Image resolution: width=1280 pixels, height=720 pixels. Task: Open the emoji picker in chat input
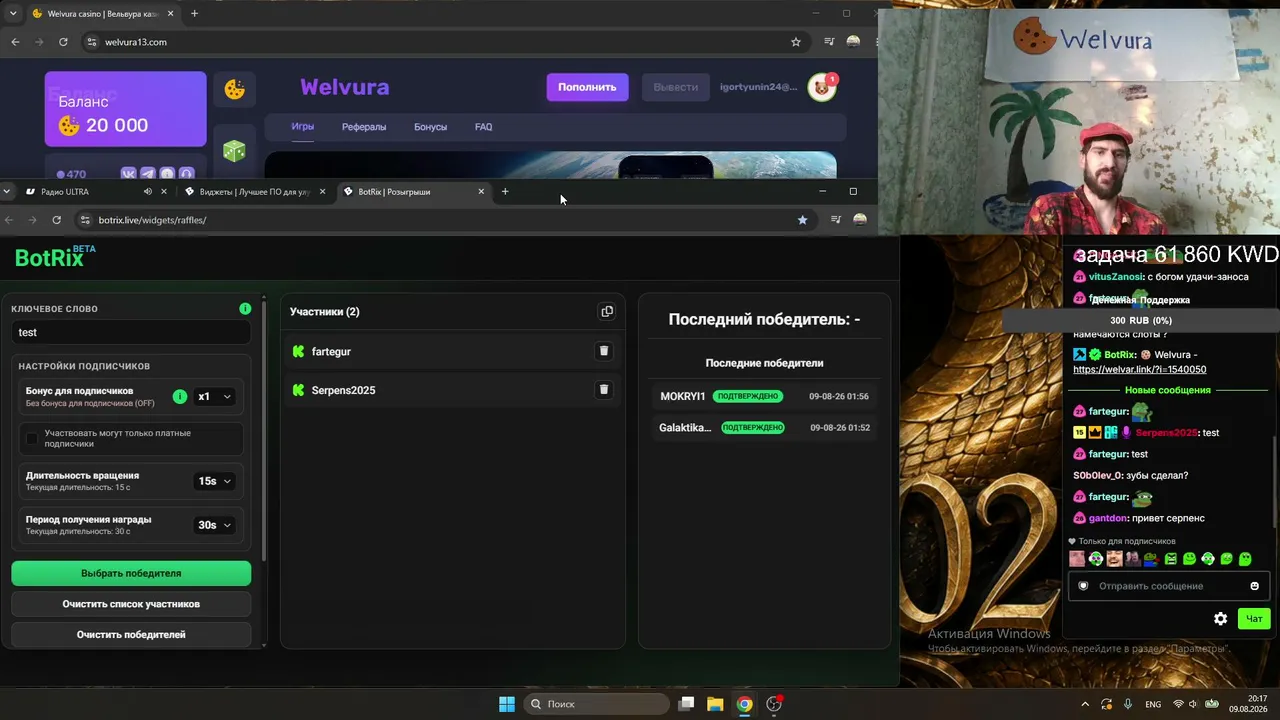click(1254, 586)
